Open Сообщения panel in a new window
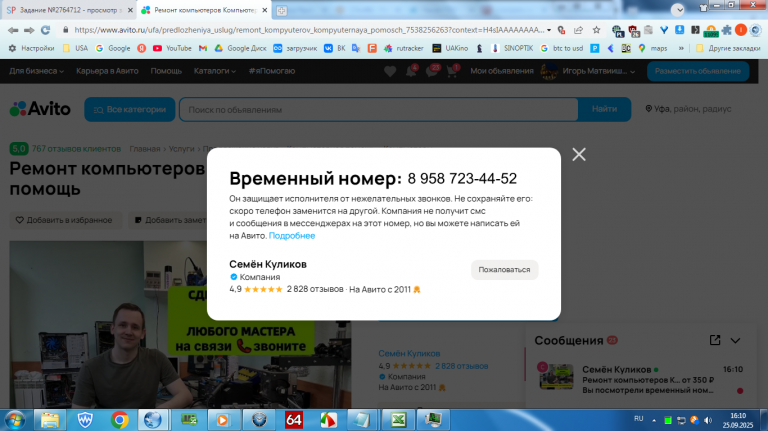This screenshot has height=431, width=768. [x=715, y=340]
